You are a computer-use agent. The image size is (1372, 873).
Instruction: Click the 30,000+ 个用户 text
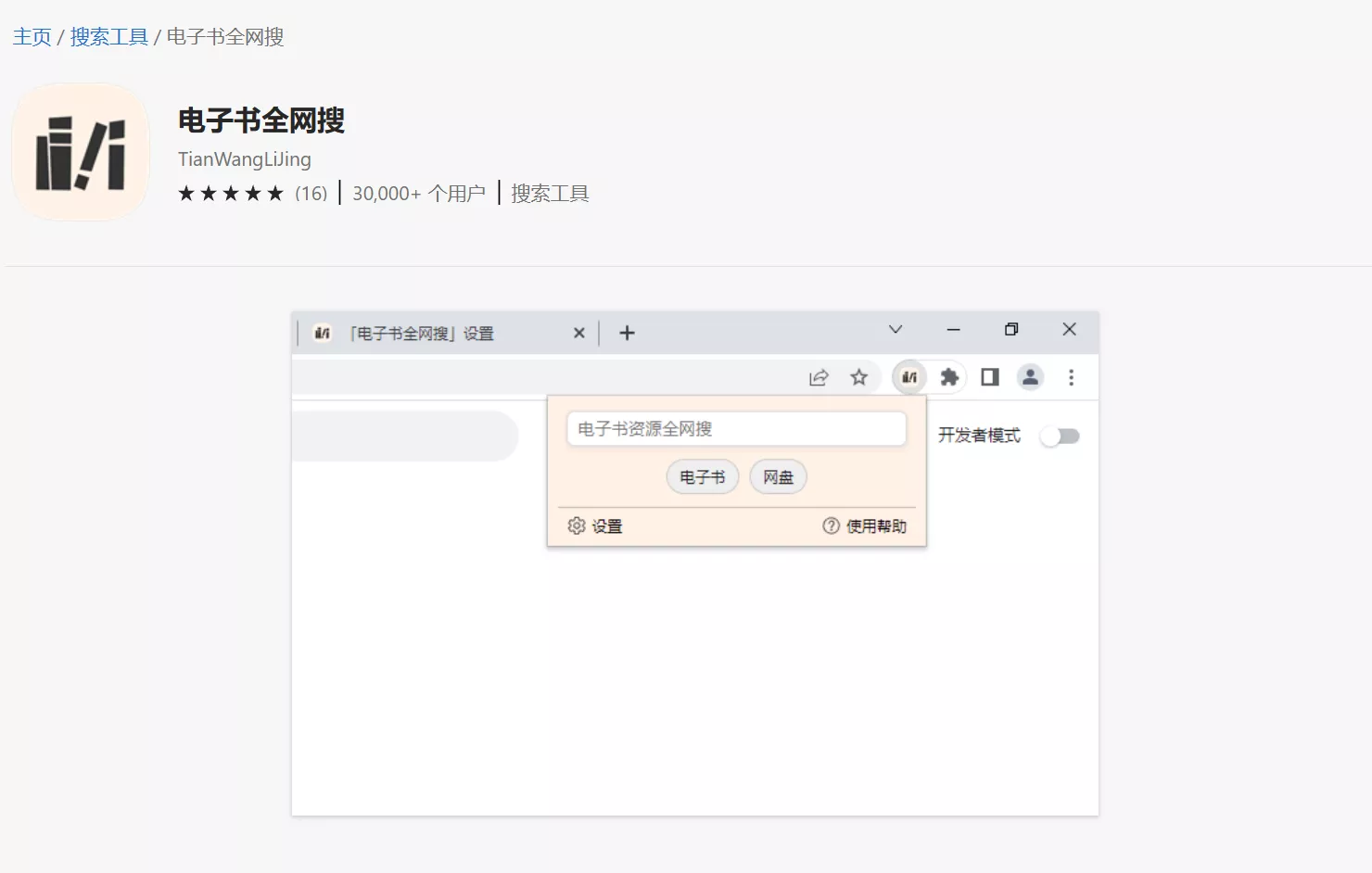[x=419, y=194]
